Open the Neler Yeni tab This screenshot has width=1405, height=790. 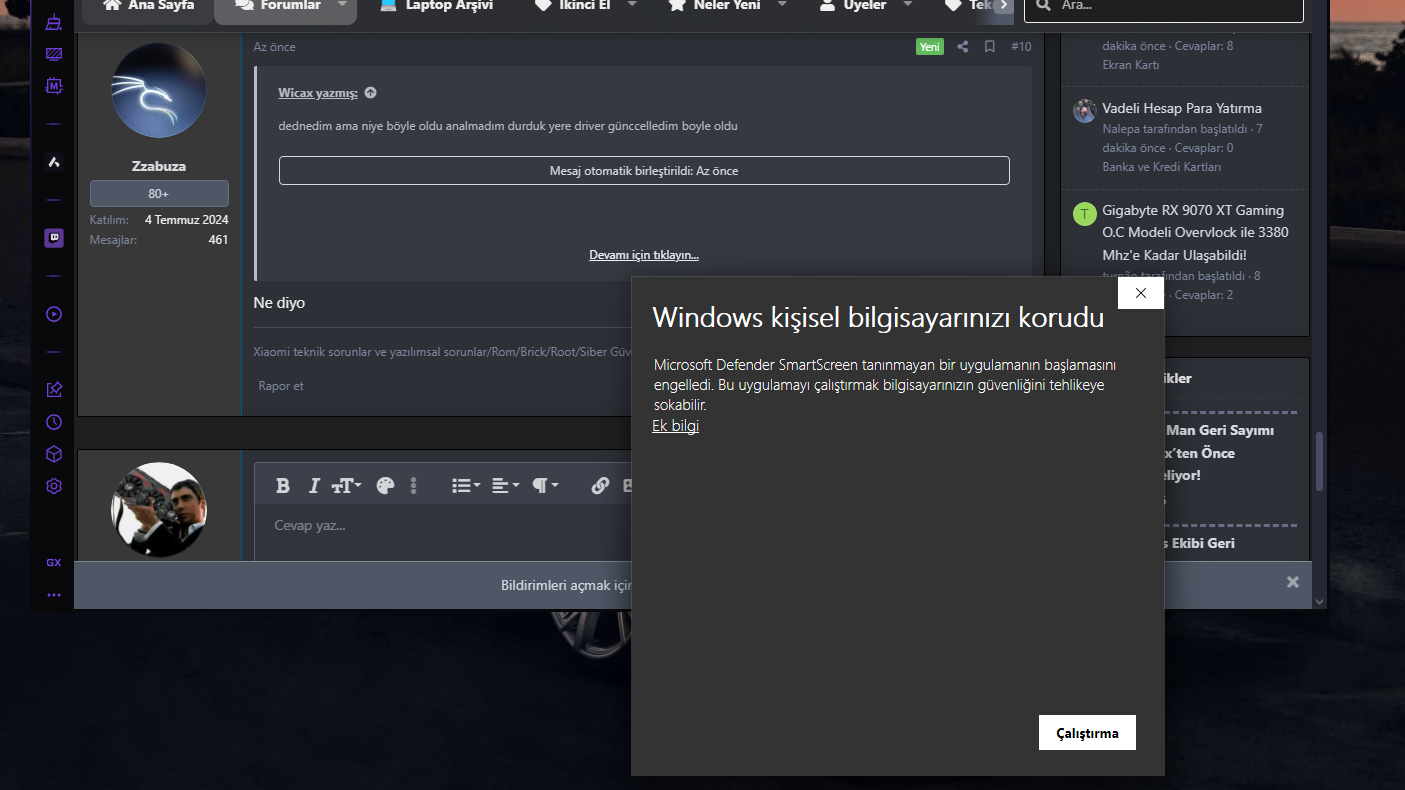(x=714, y=7)
